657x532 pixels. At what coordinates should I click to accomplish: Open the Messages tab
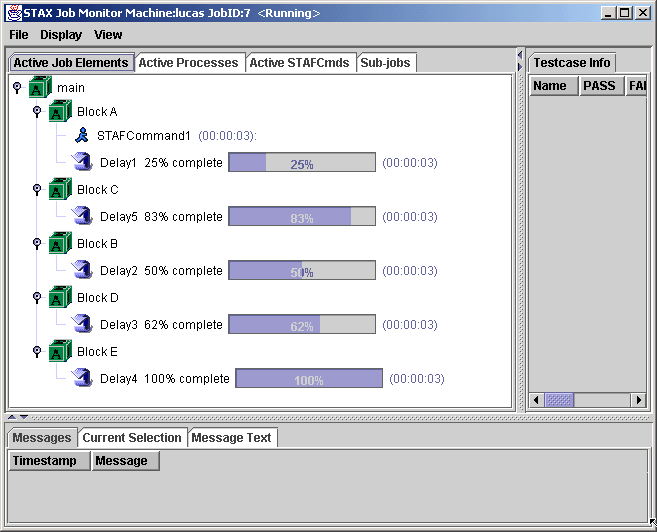click(x=42, y=437)
